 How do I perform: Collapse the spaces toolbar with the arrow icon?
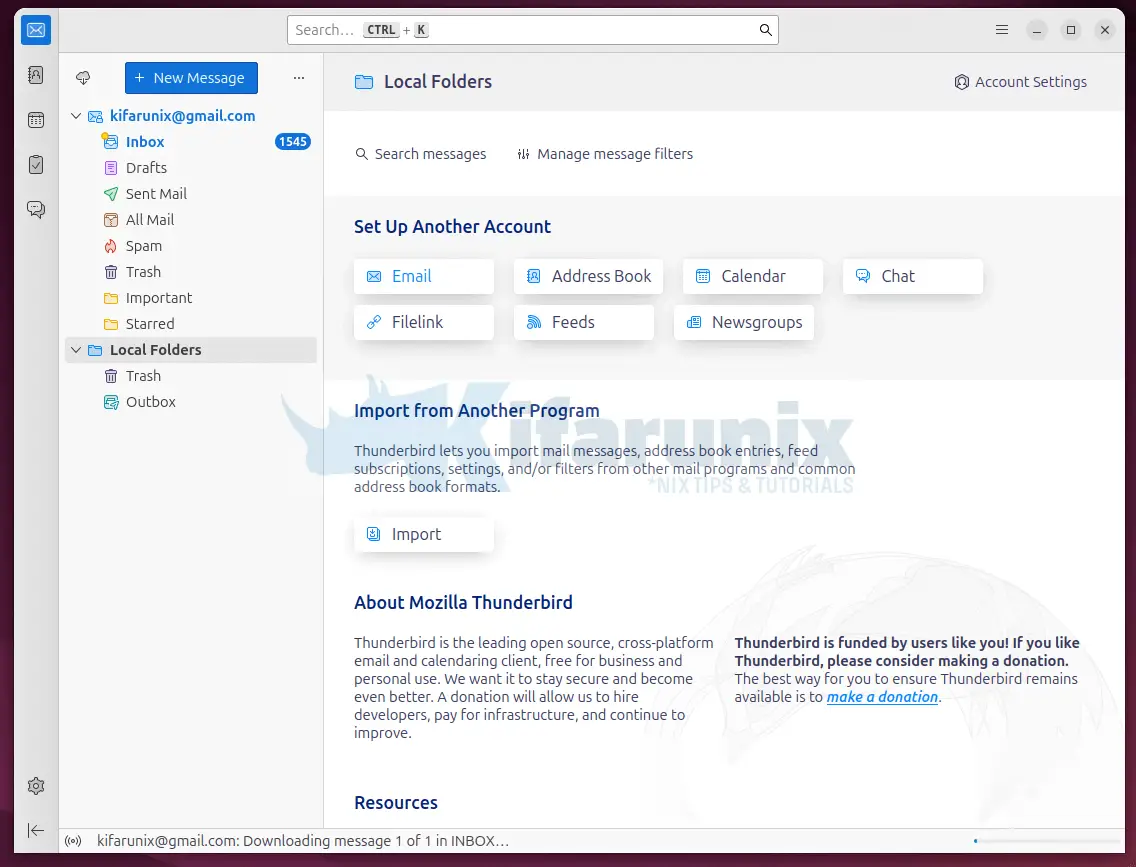[36, 830]
